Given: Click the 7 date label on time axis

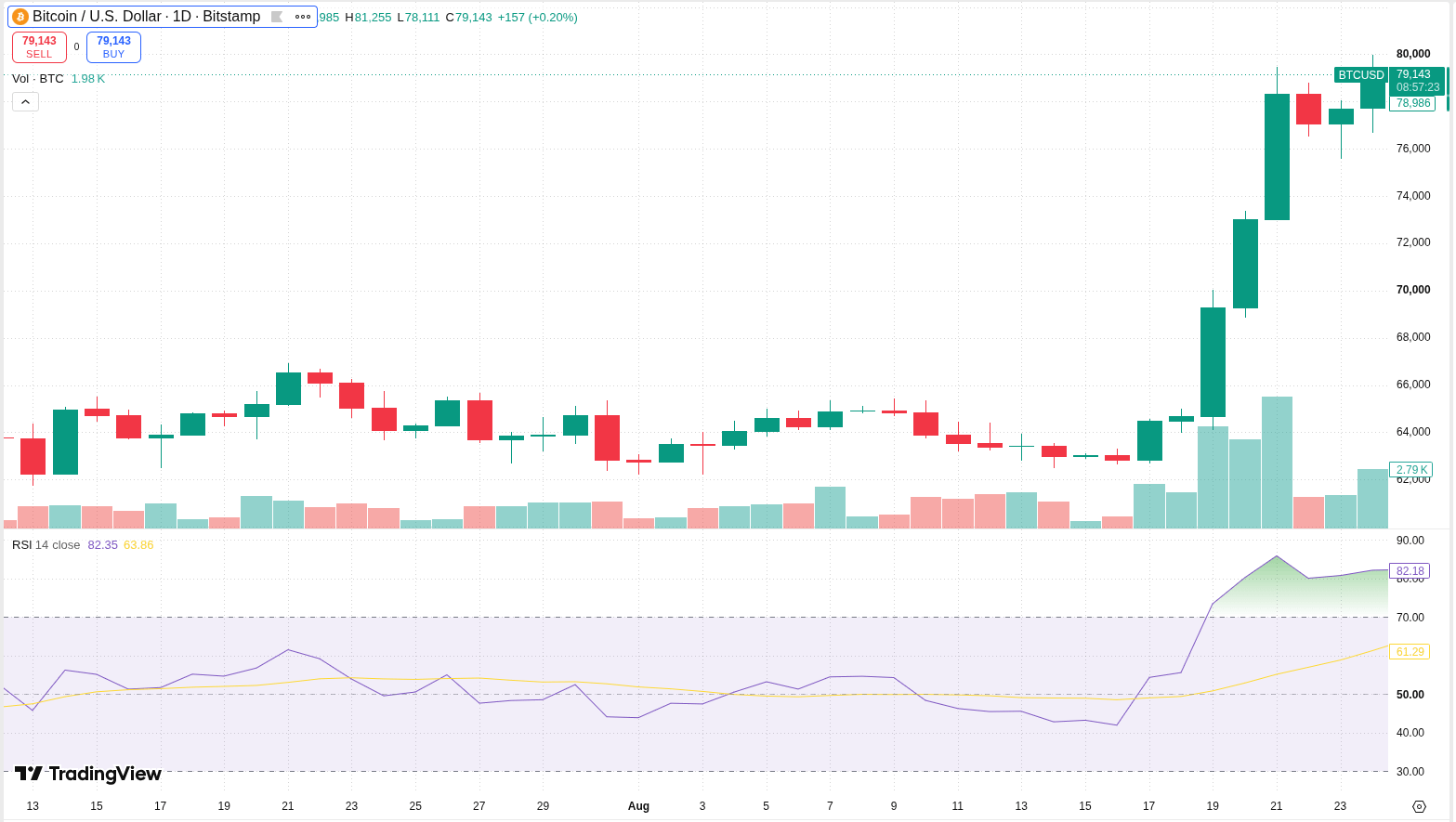Looking at the screenshot, I should [830, 806].
